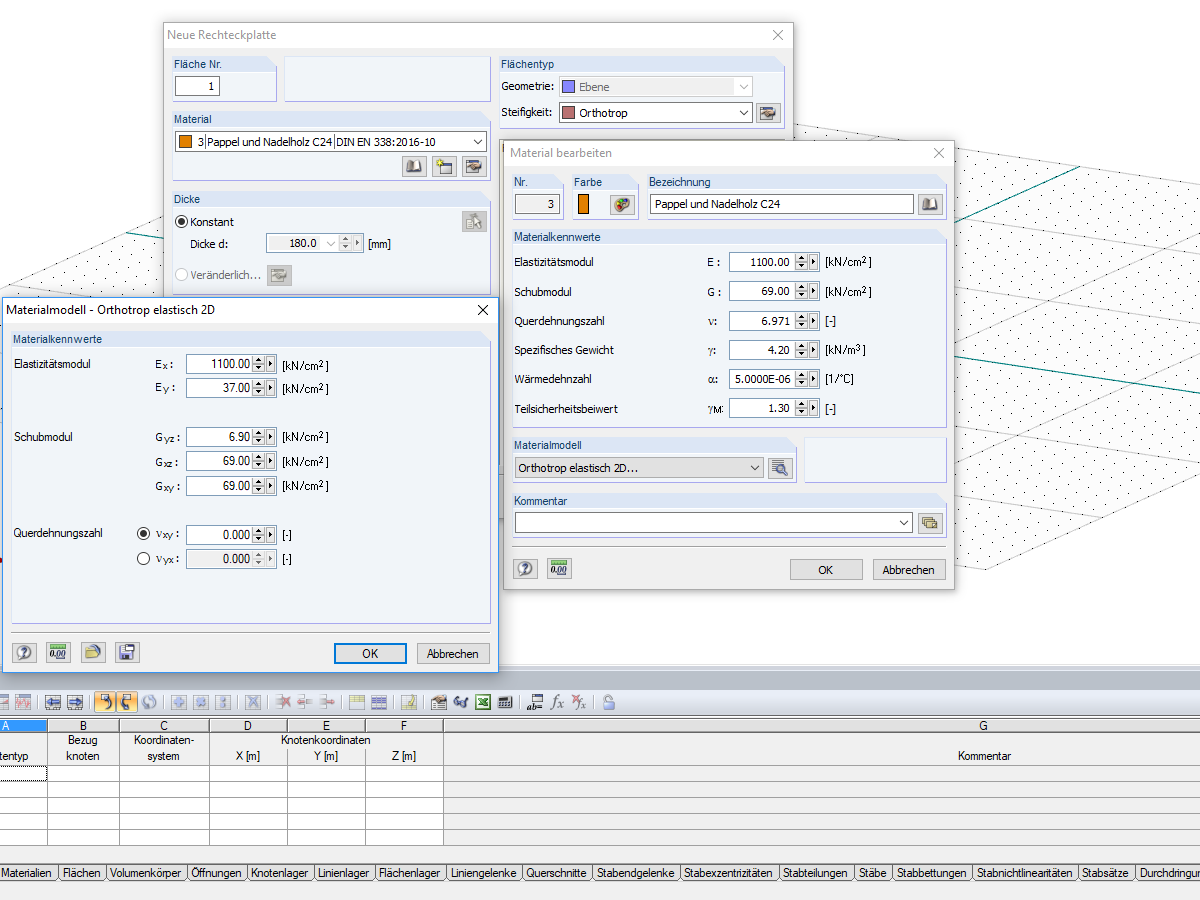1200x900 pixels.
Task: Click the color palette icon next to Farbe
Action: point(621,204)
